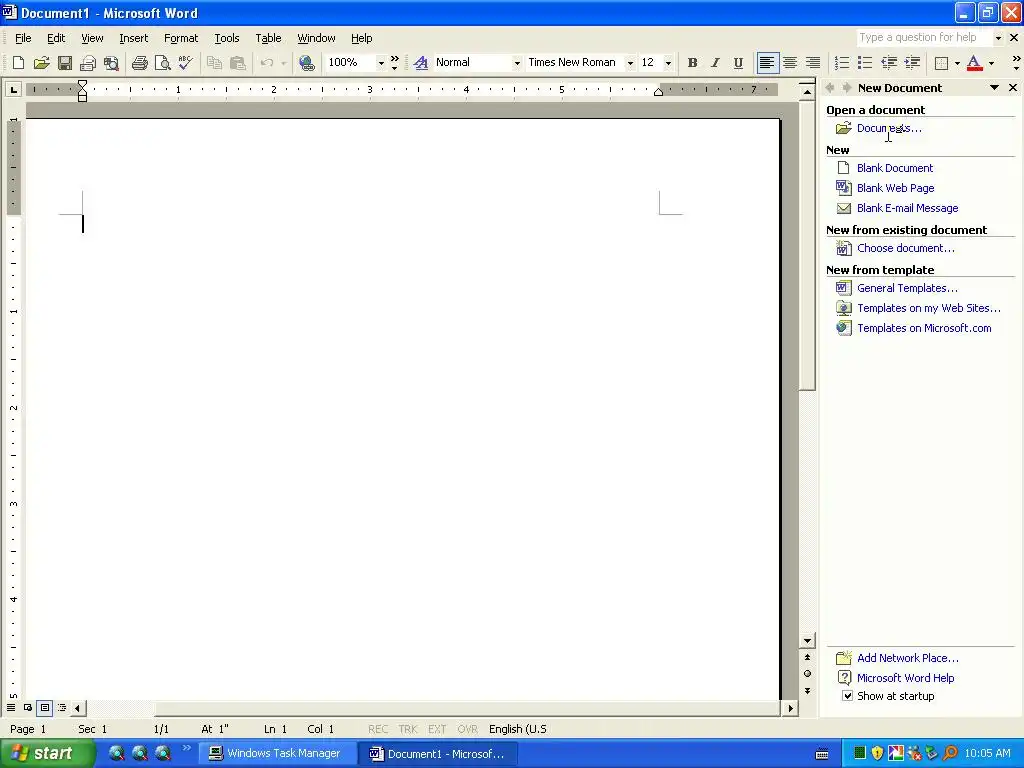
Task: Click Select Browse Object circle button
Action: point(807,673)
